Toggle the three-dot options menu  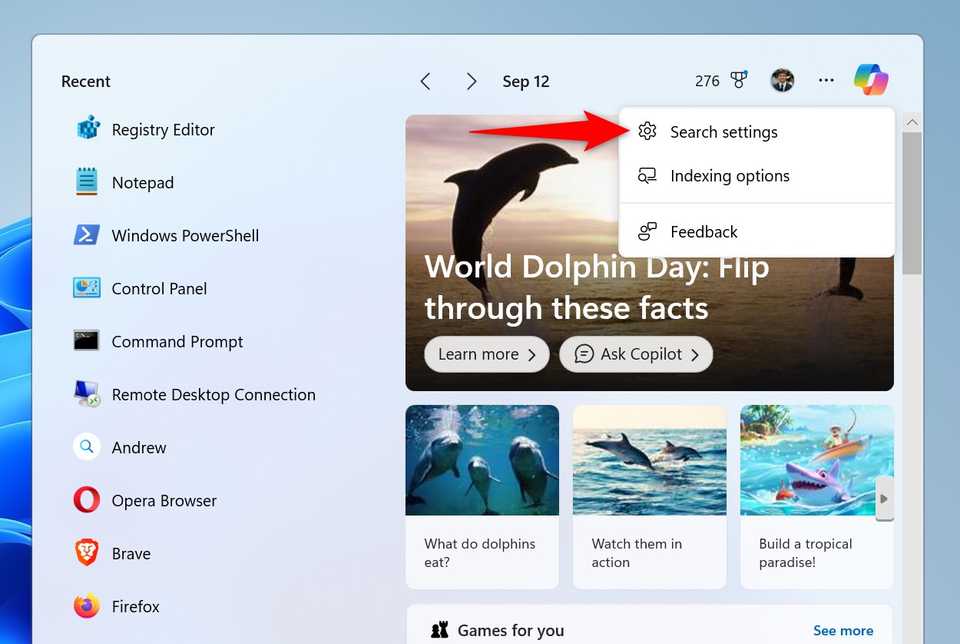[x=826, y=81]
